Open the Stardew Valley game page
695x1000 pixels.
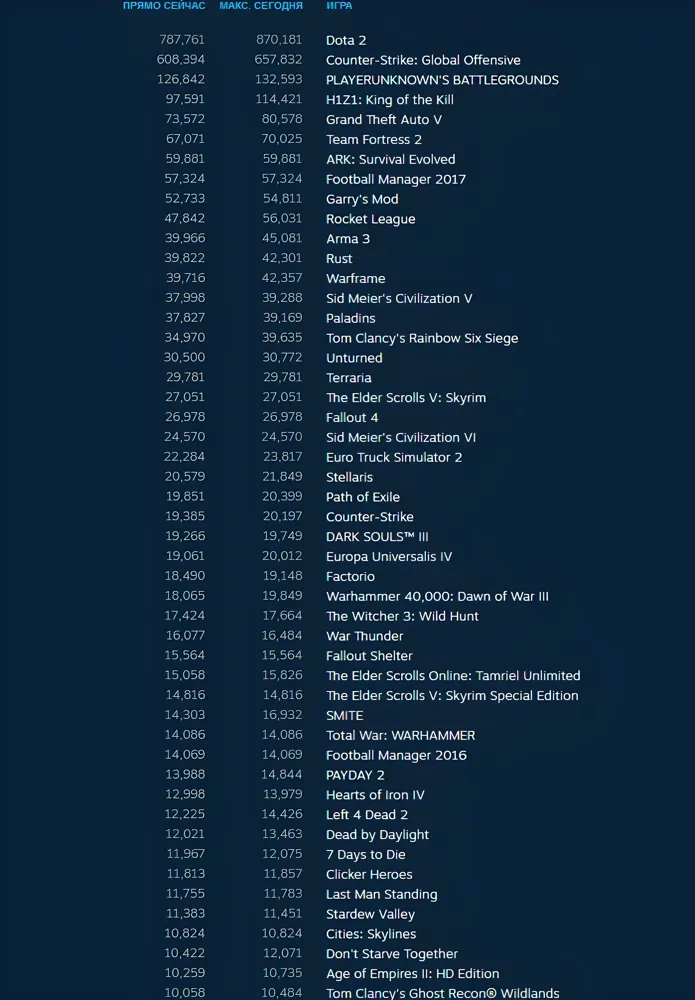coord(370,914)
